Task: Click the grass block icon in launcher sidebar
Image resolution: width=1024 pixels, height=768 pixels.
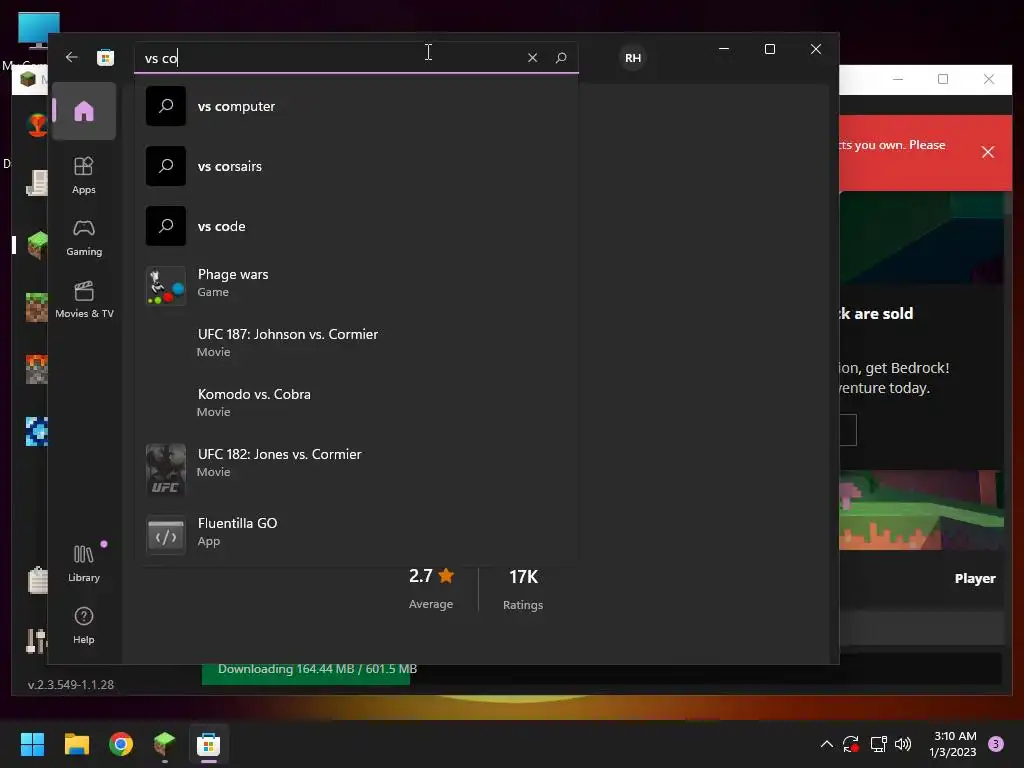Action: click(37, 245)
